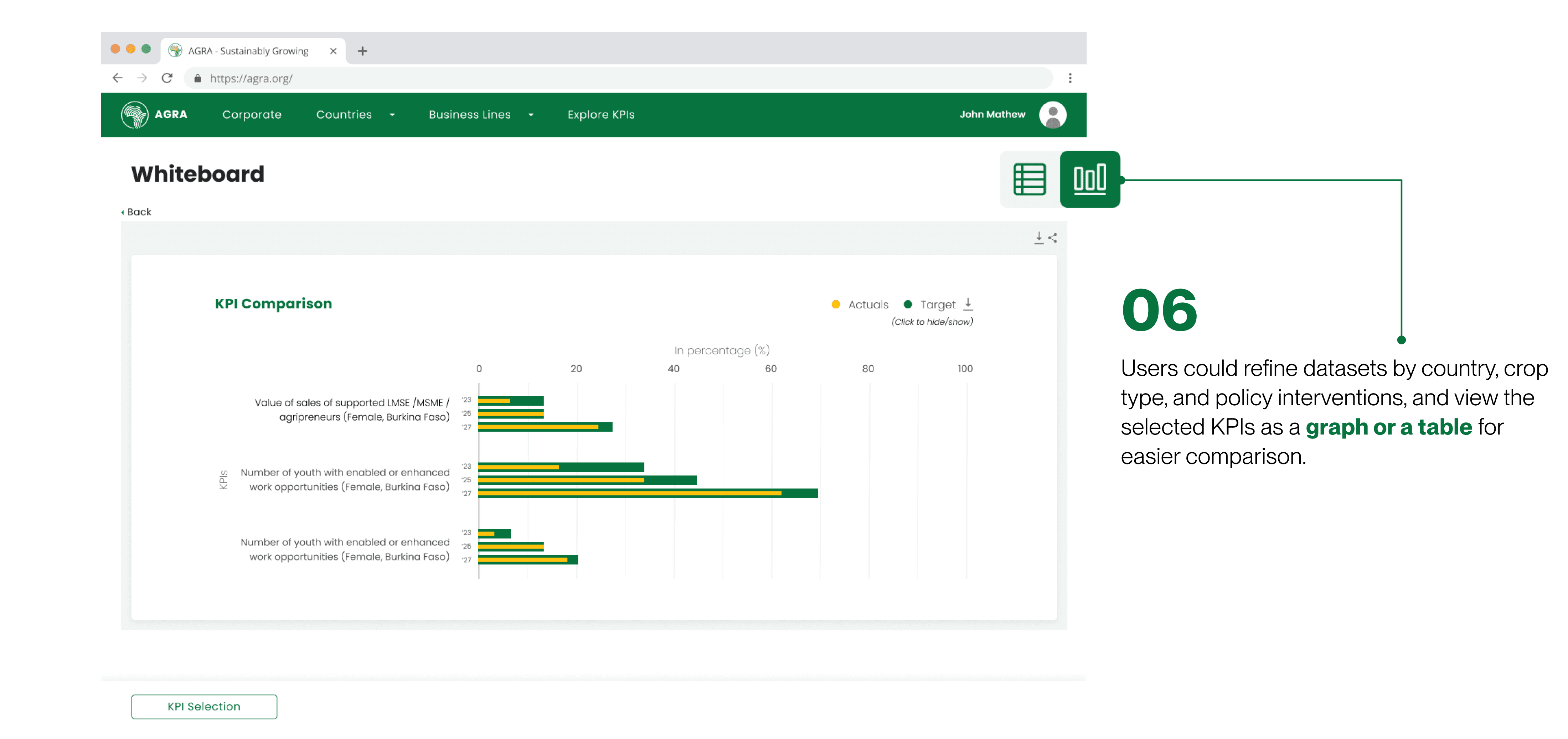Go back with browser back arrow
This screenshot has height=739, width=1568.
(118, 78)
